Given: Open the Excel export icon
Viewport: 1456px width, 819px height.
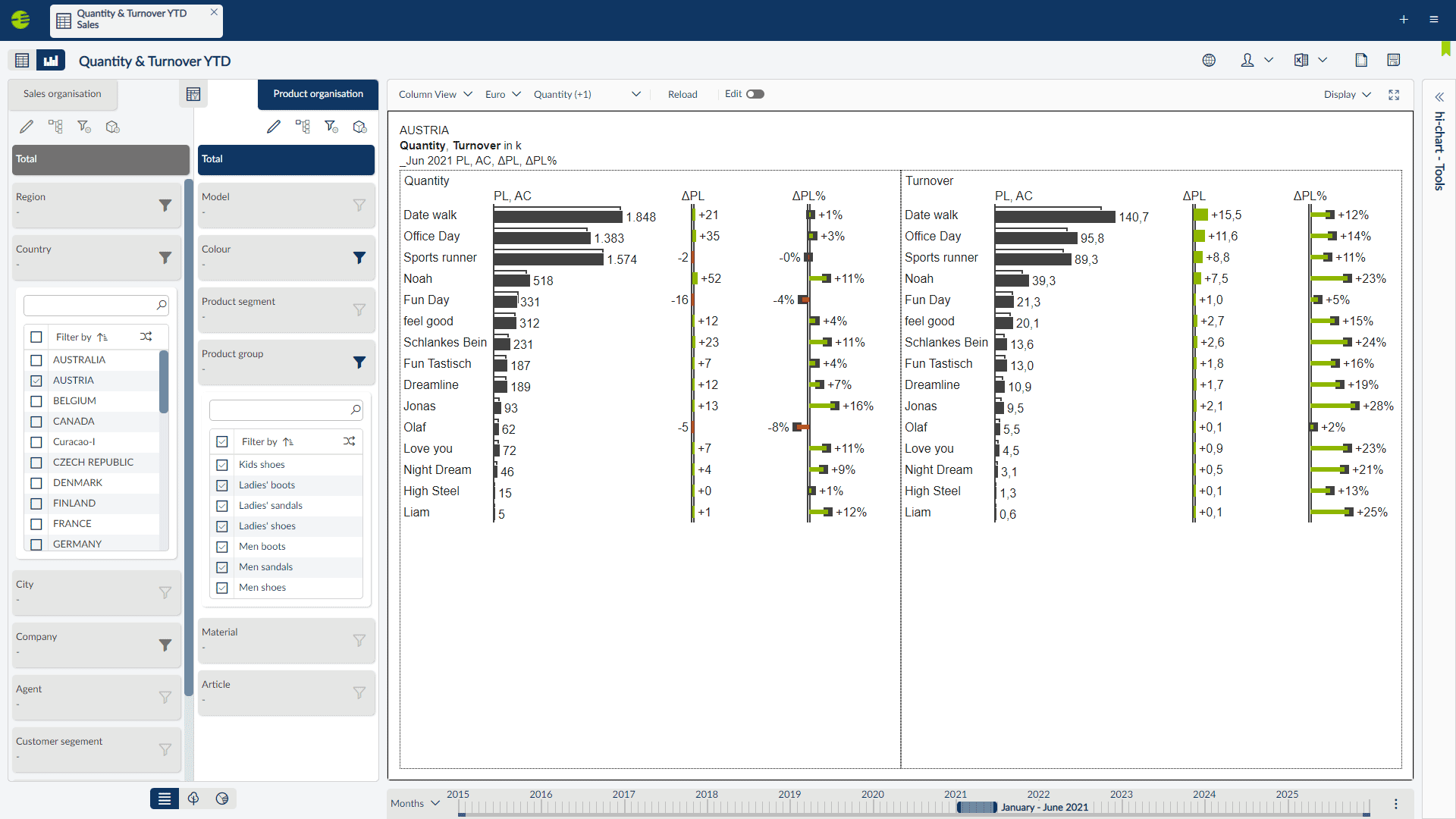Looking at the screenshot, I should (x=1301, y=61).
